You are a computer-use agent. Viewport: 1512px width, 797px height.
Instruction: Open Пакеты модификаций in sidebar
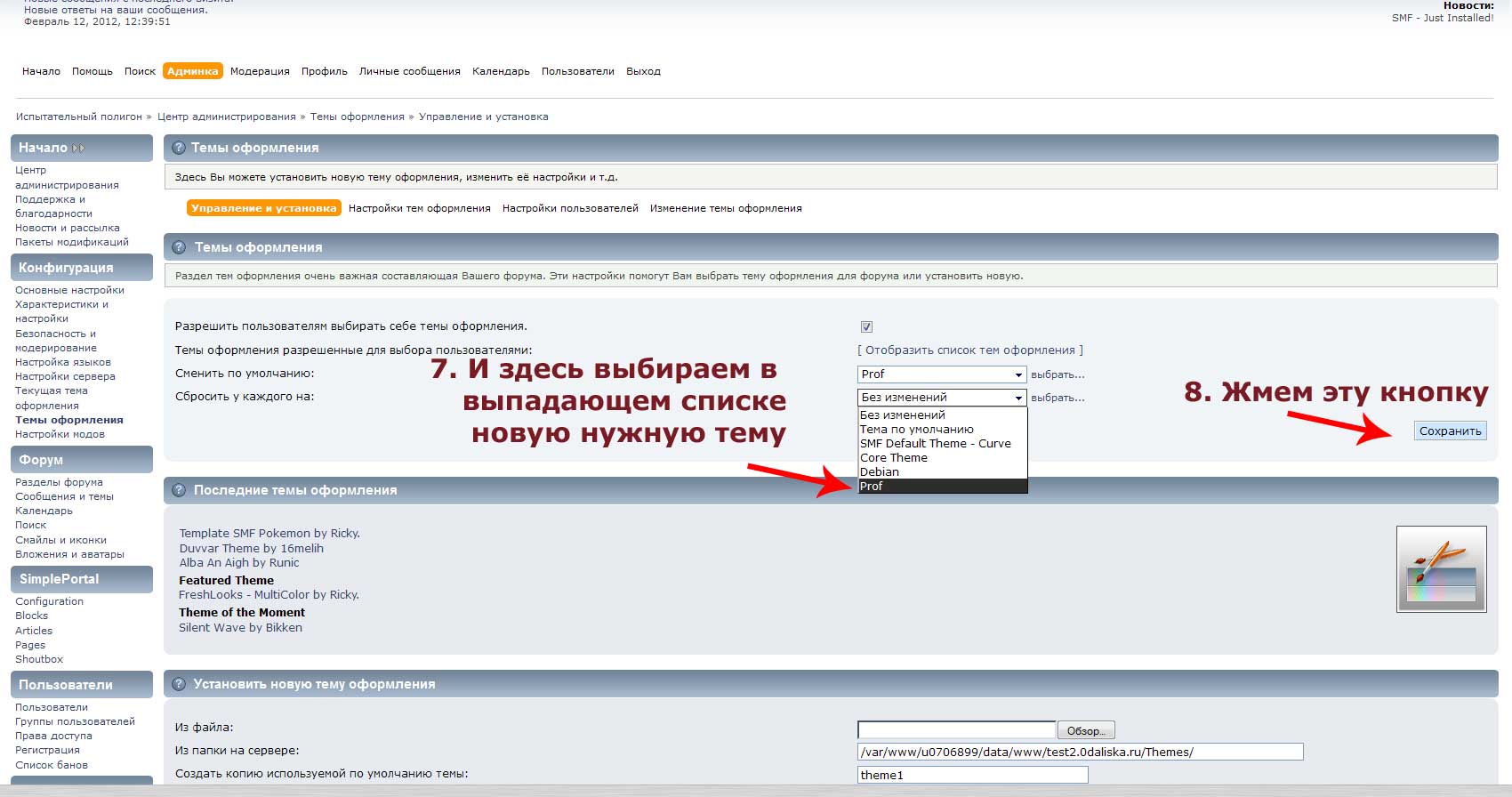point(72,243)
